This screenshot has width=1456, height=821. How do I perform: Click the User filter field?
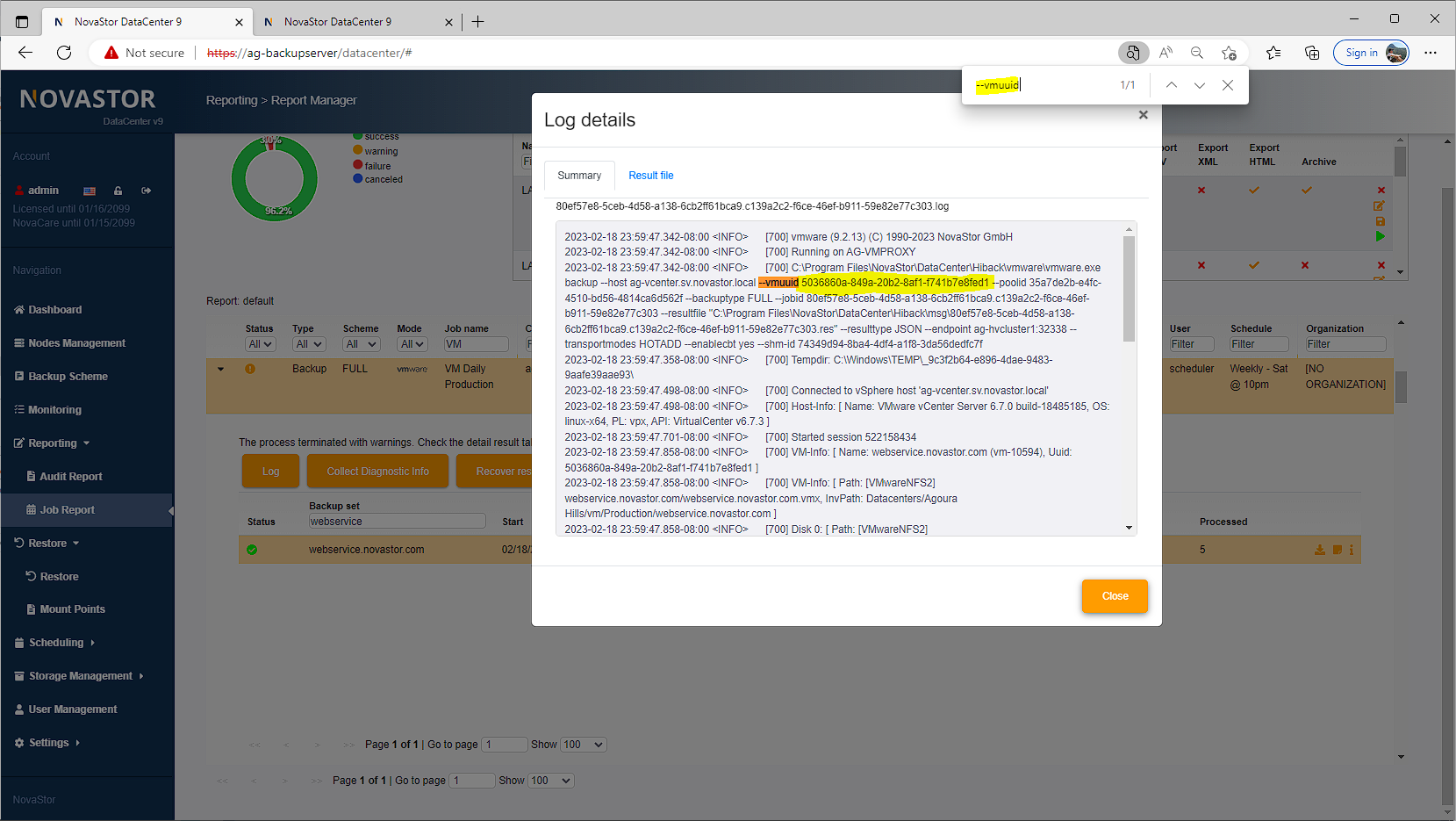click(x=1192, y=344)
